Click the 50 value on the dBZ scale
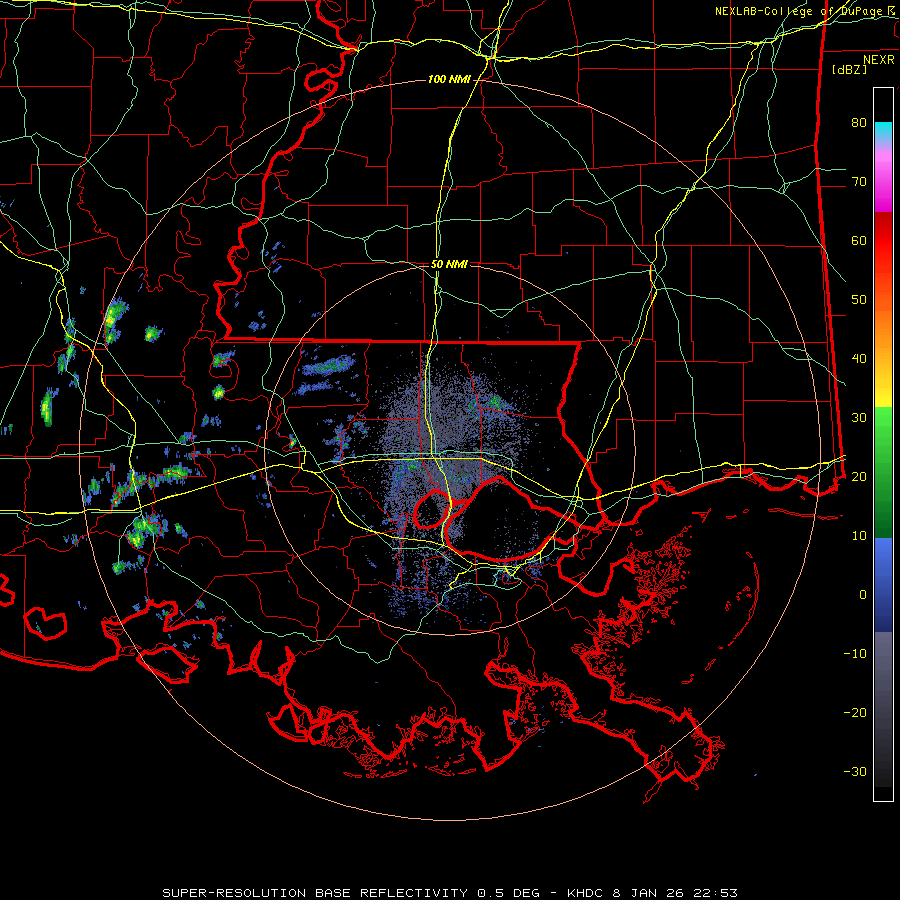Viewport: 900px width, 900px height. point(859,300)
